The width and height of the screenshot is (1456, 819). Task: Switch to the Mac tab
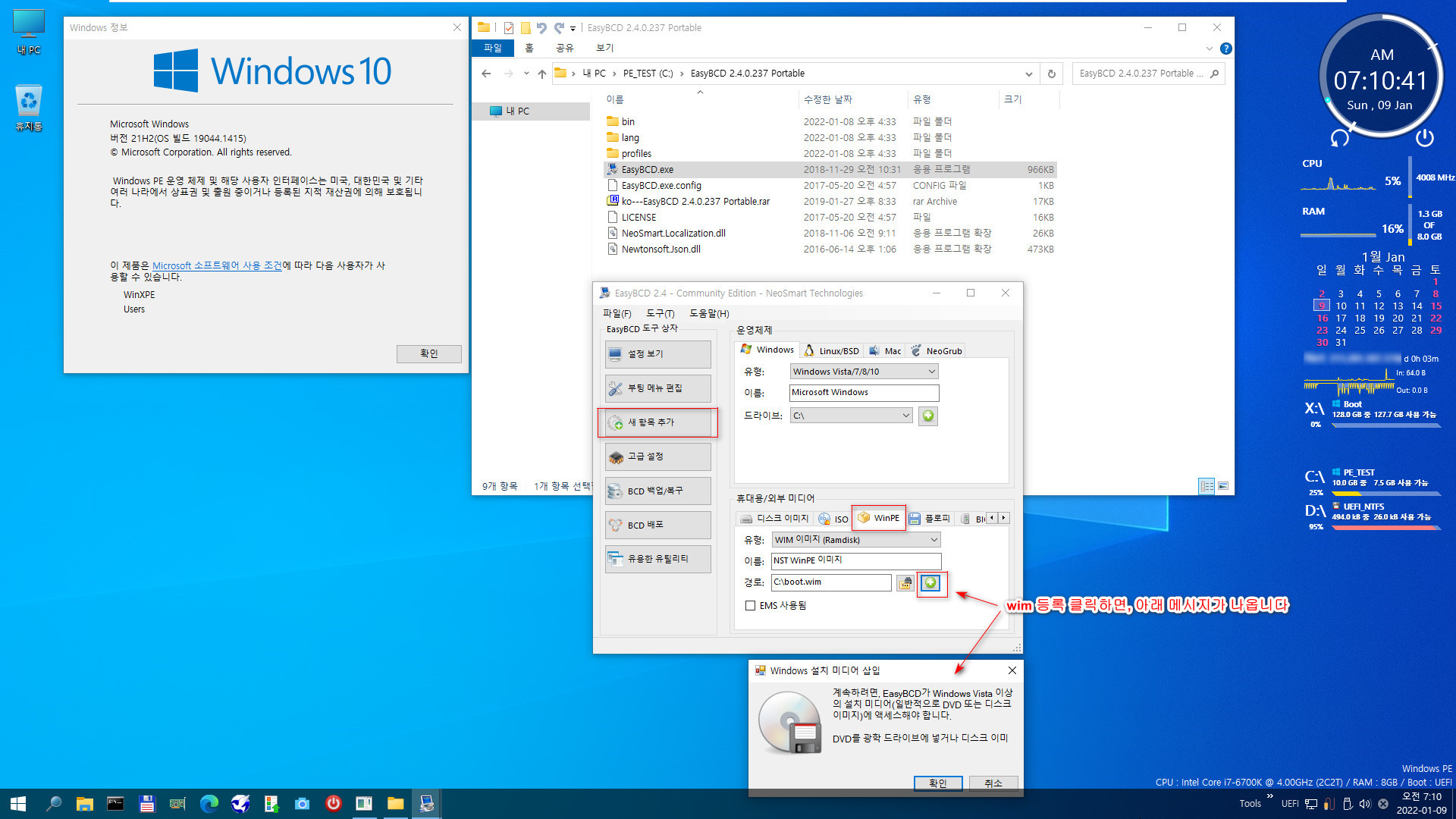(885, 350)
